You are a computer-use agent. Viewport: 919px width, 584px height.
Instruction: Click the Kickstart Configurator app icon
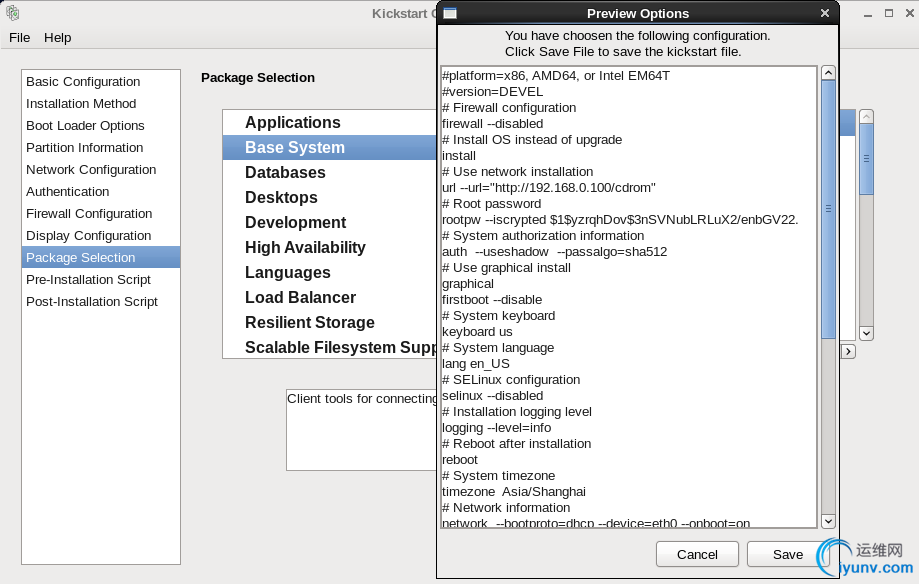(x=12, y=13)
